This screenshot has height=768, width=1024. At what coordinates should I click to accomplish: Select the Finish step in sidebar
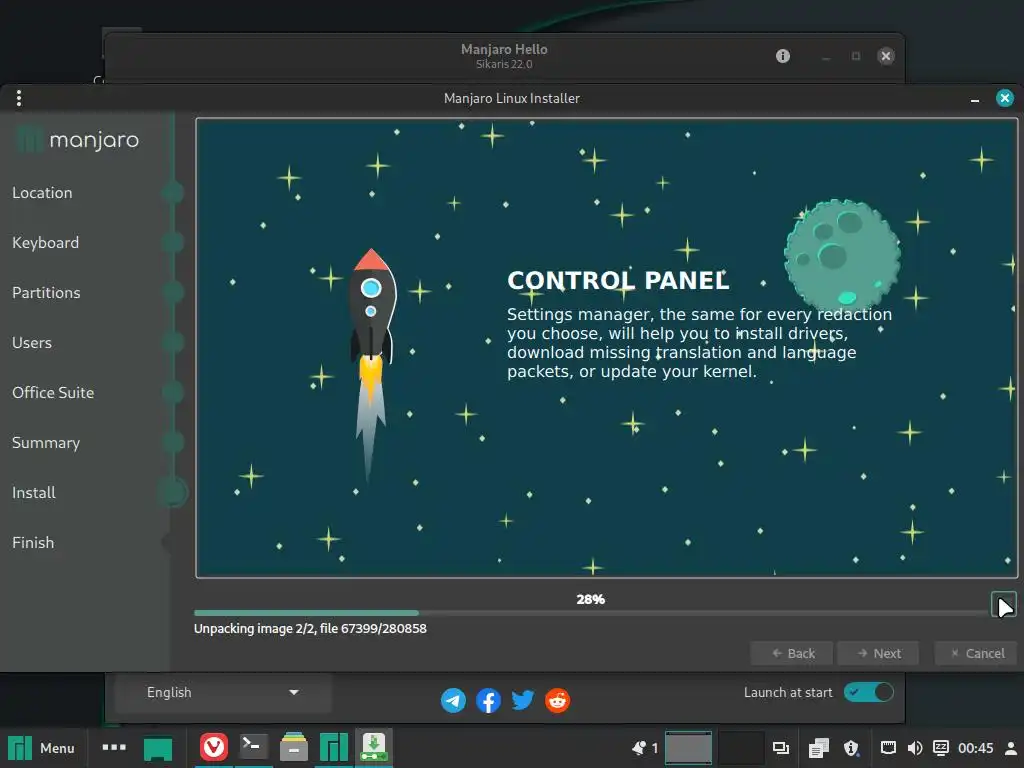(33, 543)
